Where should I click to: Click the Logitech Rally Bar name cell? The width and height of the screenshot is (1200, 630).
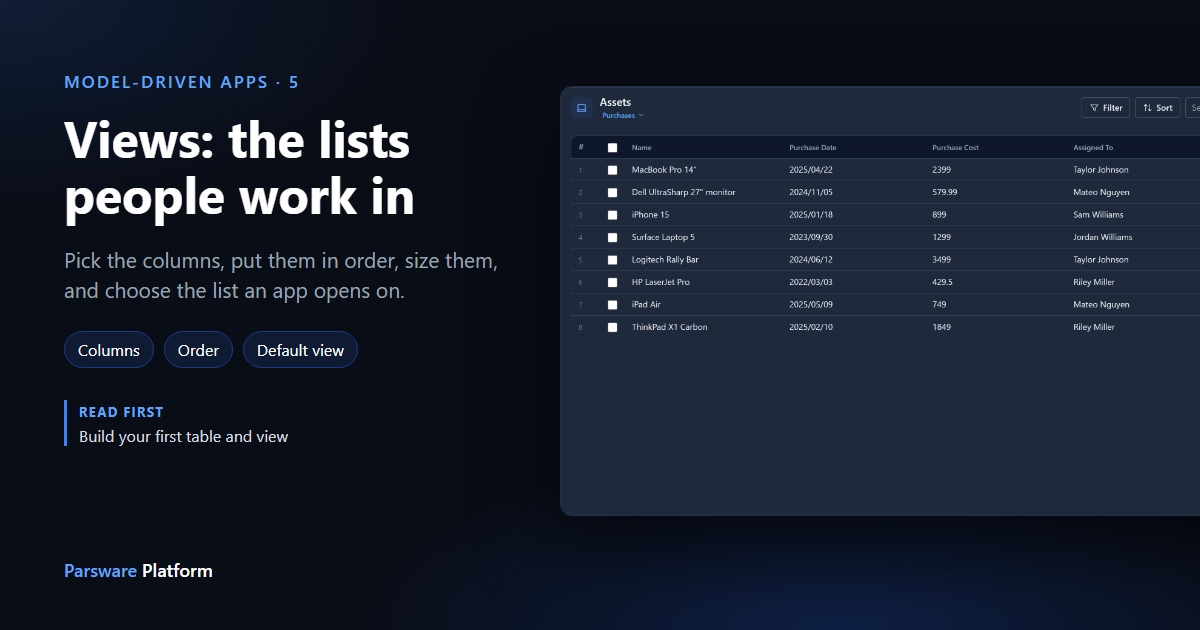click(x=665, y=260)
